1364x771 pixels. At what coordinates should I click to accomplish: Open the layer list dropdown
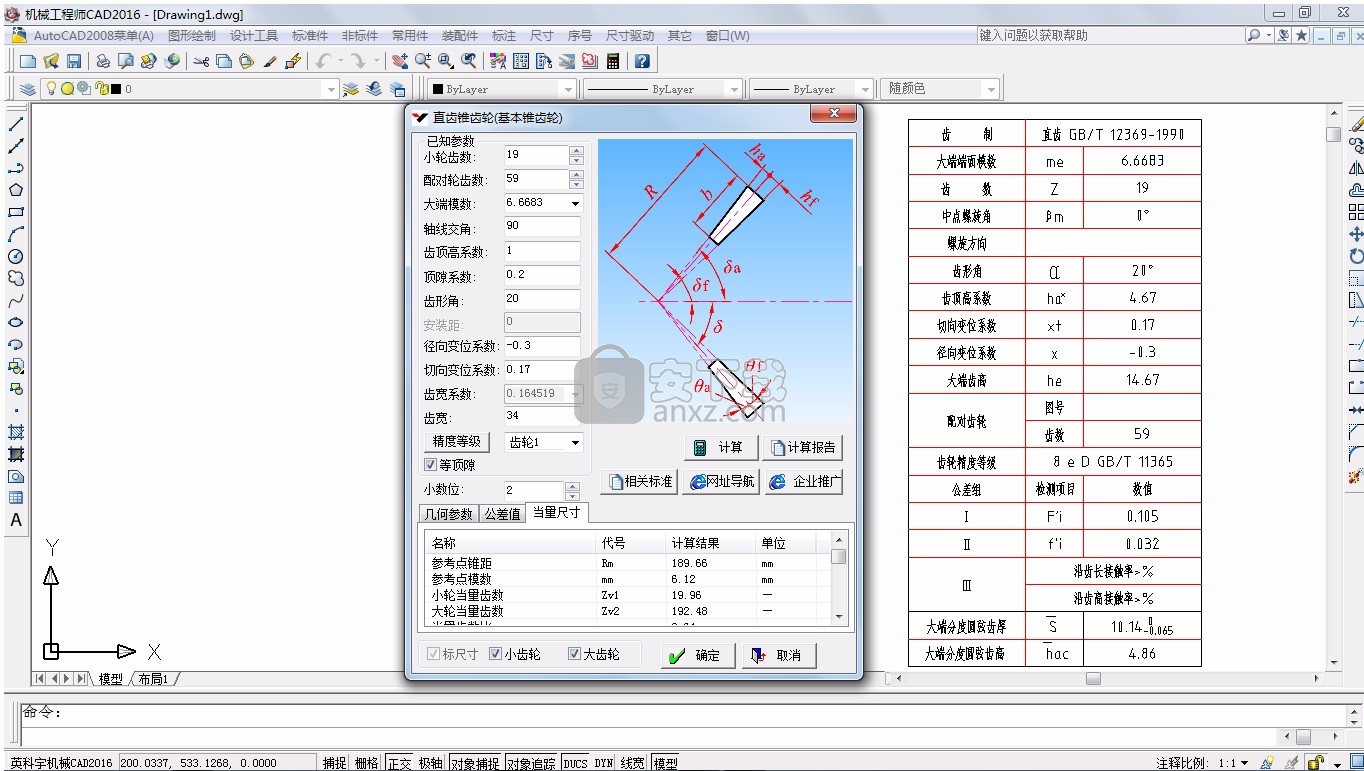click(x=331, y=89)
